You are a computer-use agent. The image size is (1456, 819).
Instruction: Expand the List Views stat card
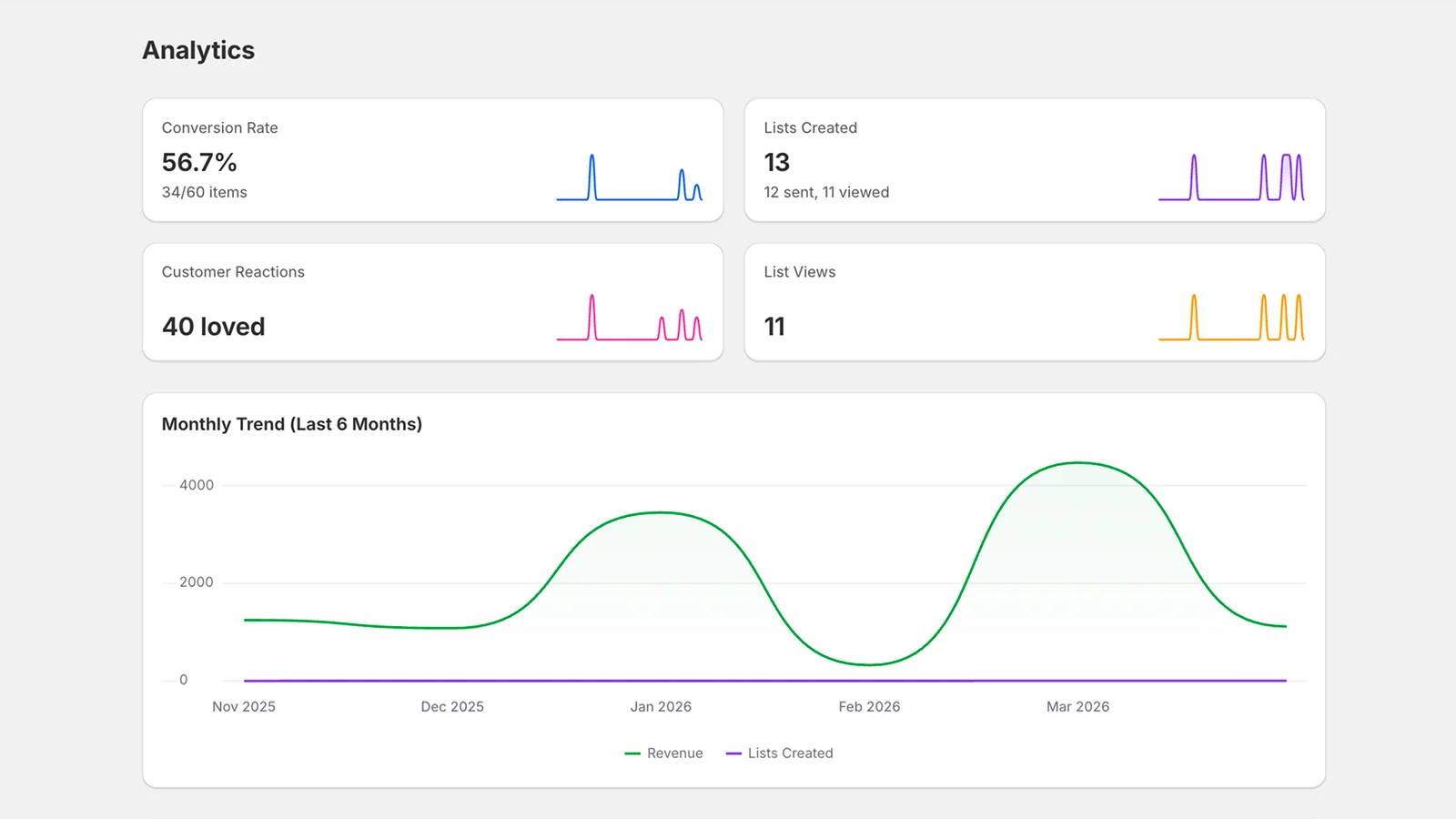pyautogui.click(x=1035, y=302)
